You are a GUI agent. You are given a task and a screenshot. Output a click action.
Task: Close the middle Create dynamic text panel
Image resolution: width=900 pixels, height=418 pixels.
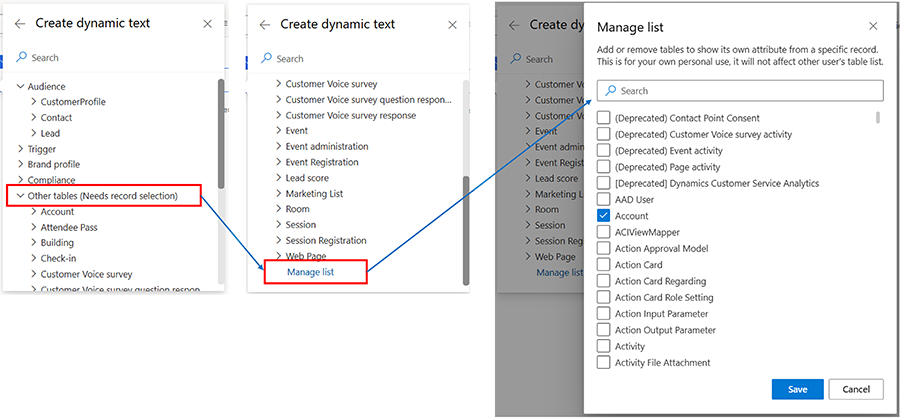click(452, 25)
